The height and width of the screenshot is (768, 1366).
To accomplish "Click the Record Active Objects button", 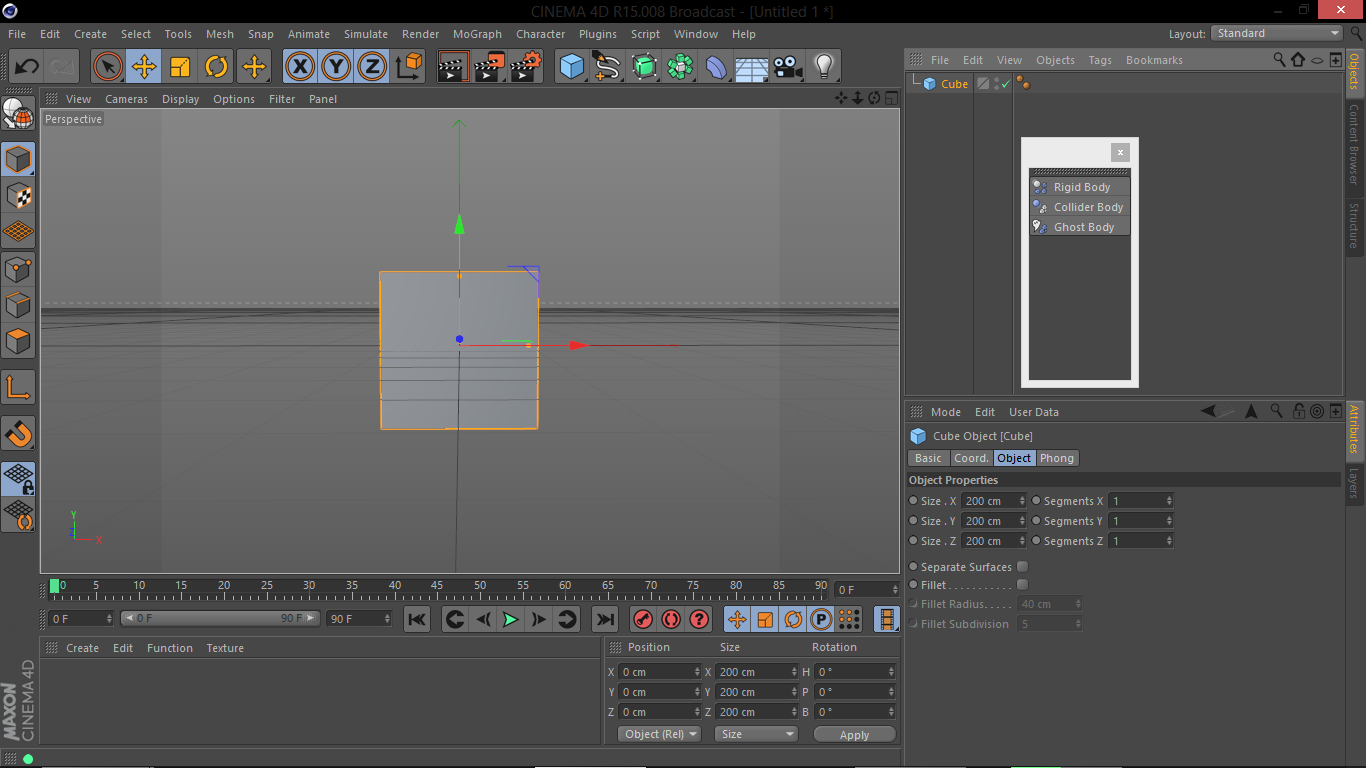I will coord(643,619).
